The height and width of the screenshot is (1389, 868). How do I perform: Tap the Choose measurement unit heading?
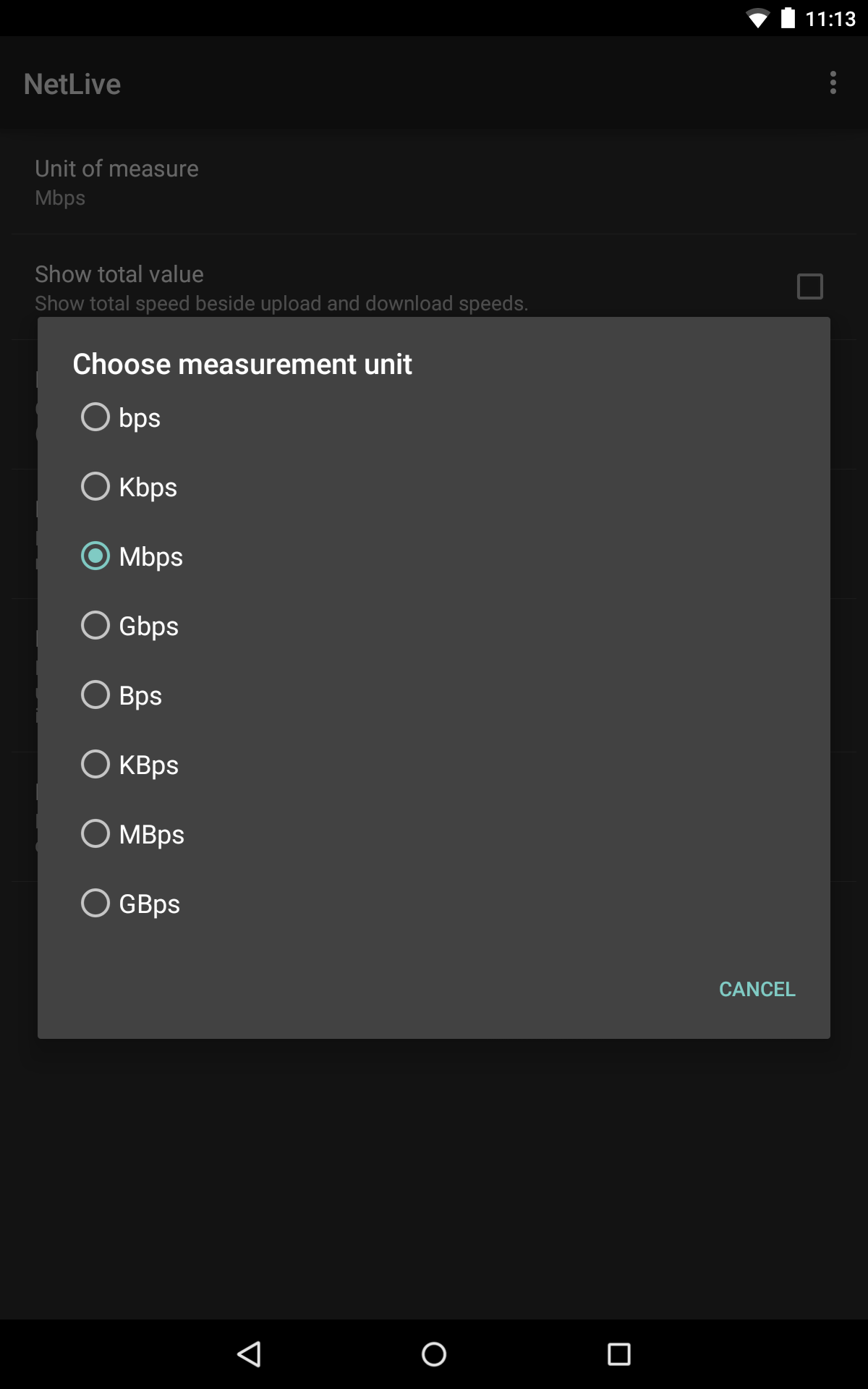point(242,364)
